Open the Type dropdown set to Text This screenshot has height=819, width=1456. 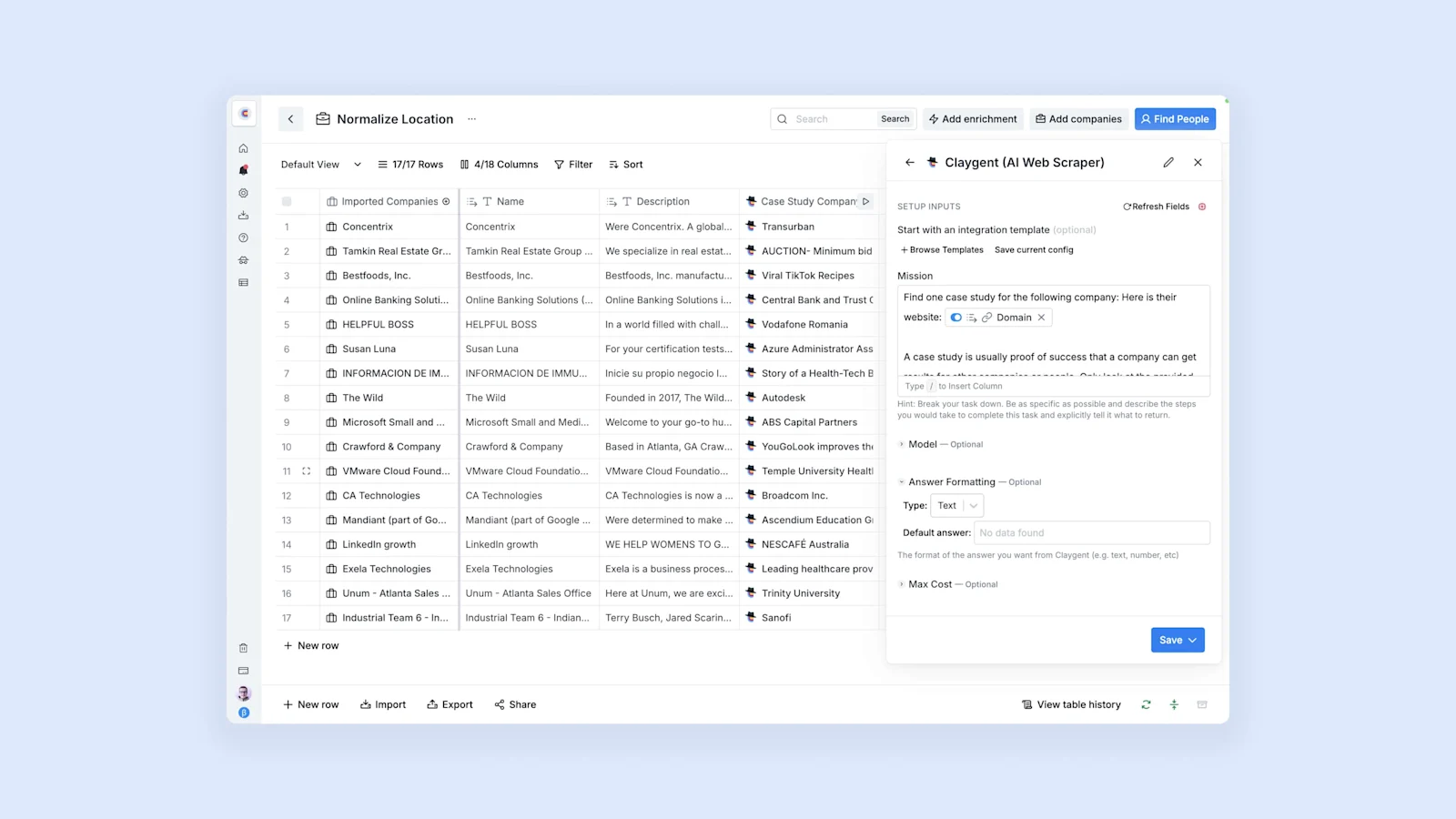[x=955, y=505]
